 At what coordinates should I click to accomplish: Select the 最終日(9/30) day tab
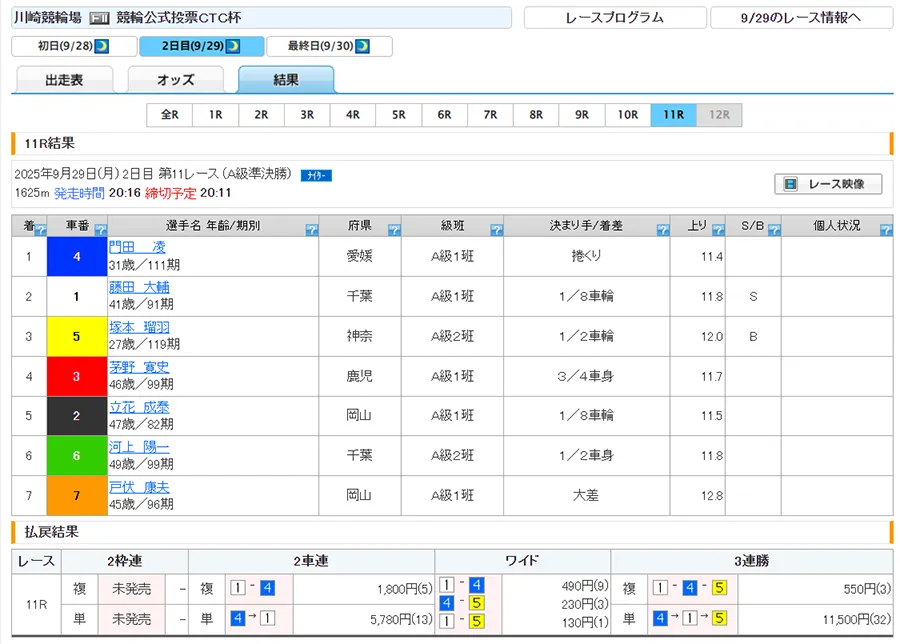(x=329, y=47)
